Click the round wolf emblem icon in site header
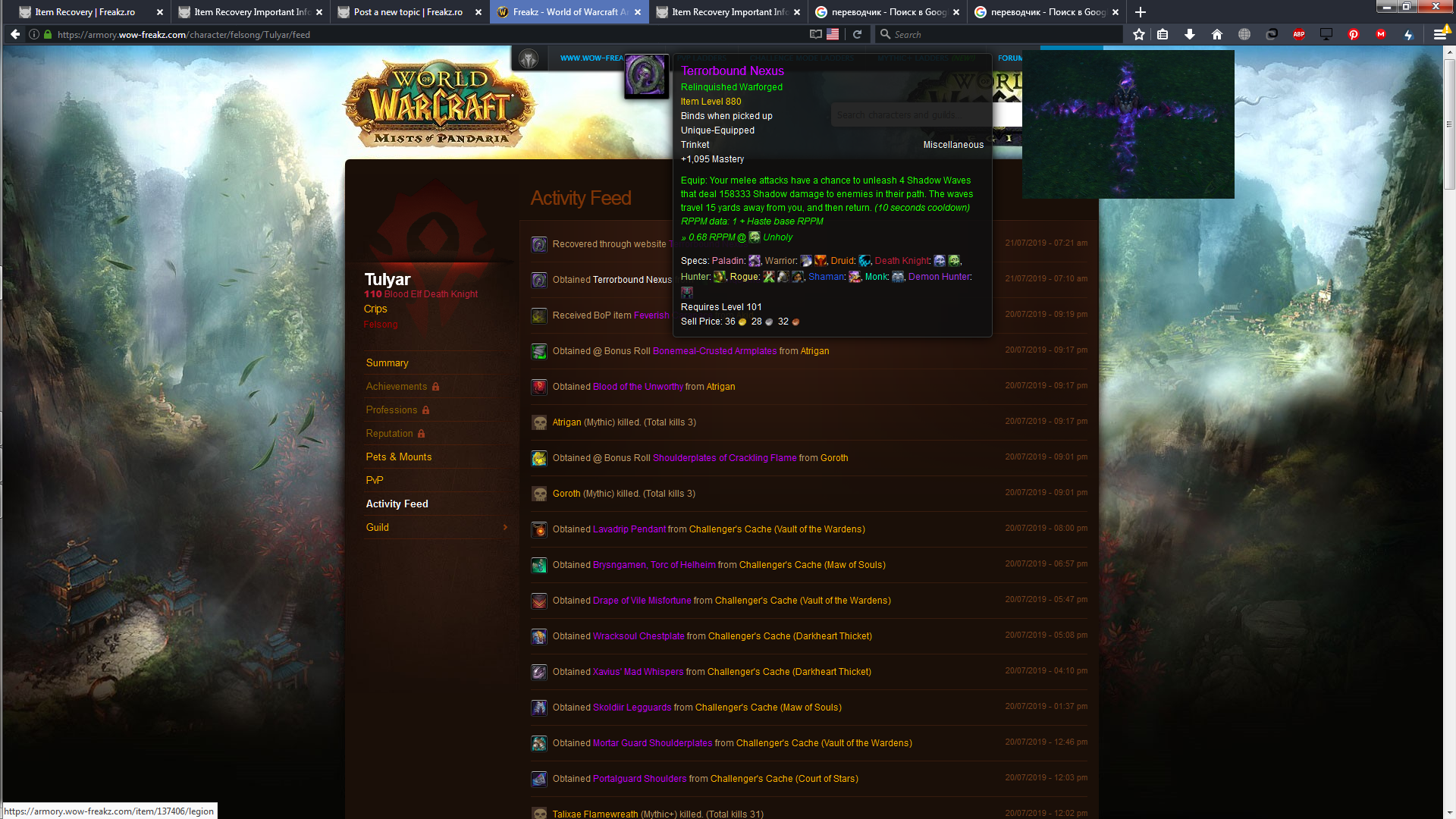 tap(529, 58)
